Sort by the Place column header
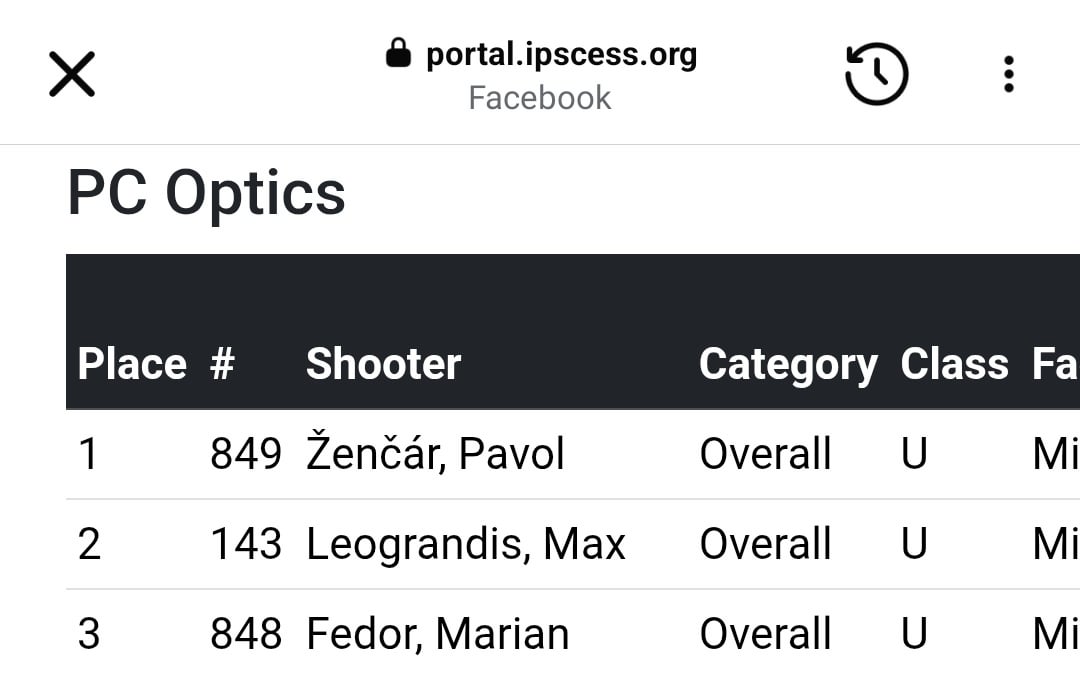 click(x=132, y=364)
